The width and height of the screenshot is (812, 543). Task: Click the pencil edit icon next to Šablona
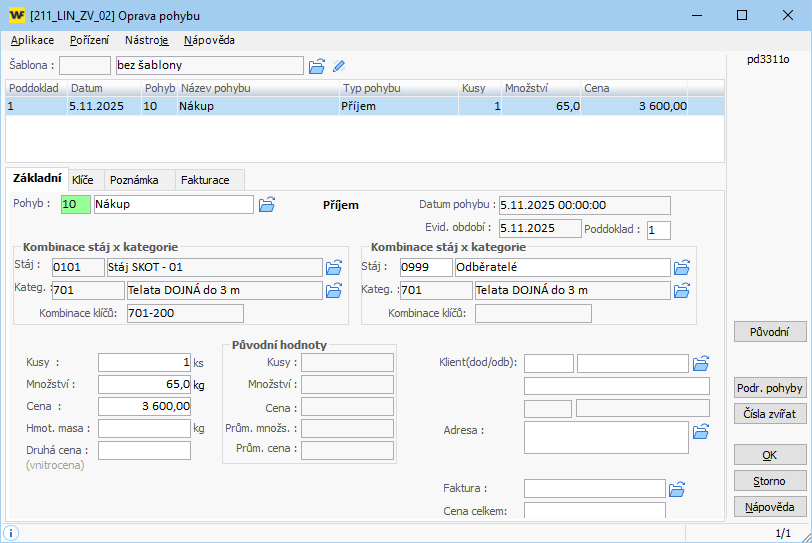[339, 66]
